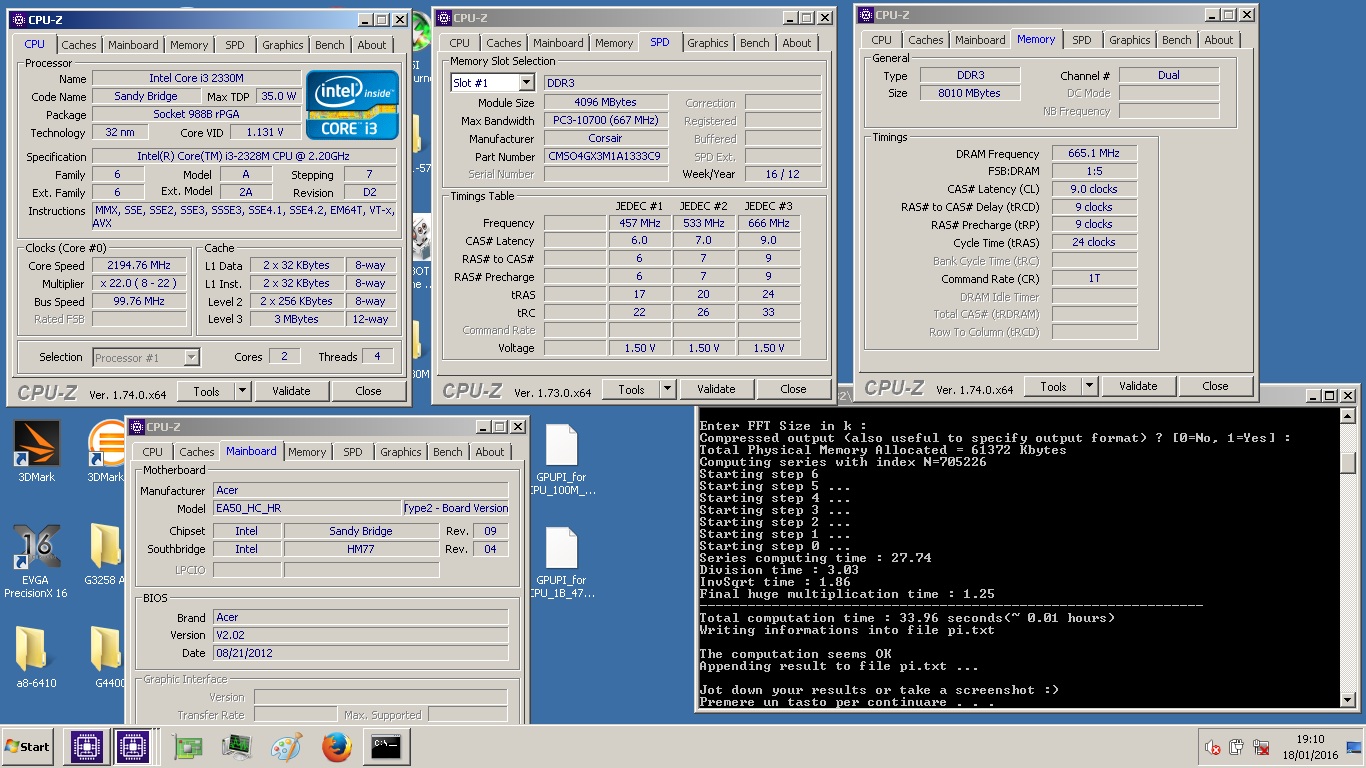The width and height of the screenshot is (1366, 768).
Task: Select the GPUPI_for CPU_1B file icon
Action: [561, 563]
